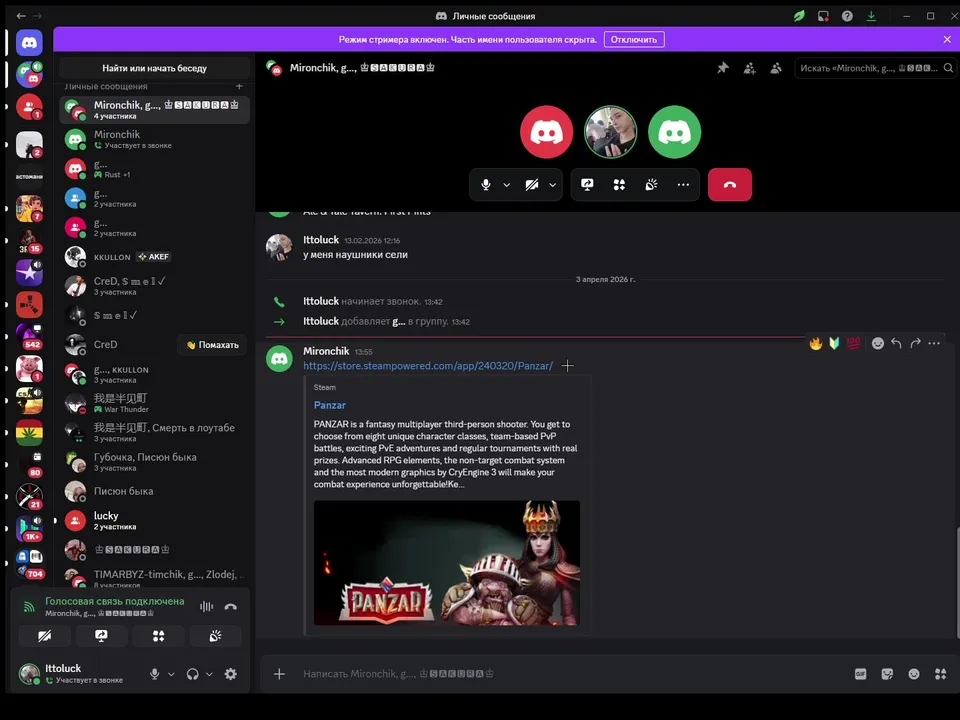The image size is (960, 720).
Task: Toggle noise suppression in voice panel
Action: [x=206, y=607]
